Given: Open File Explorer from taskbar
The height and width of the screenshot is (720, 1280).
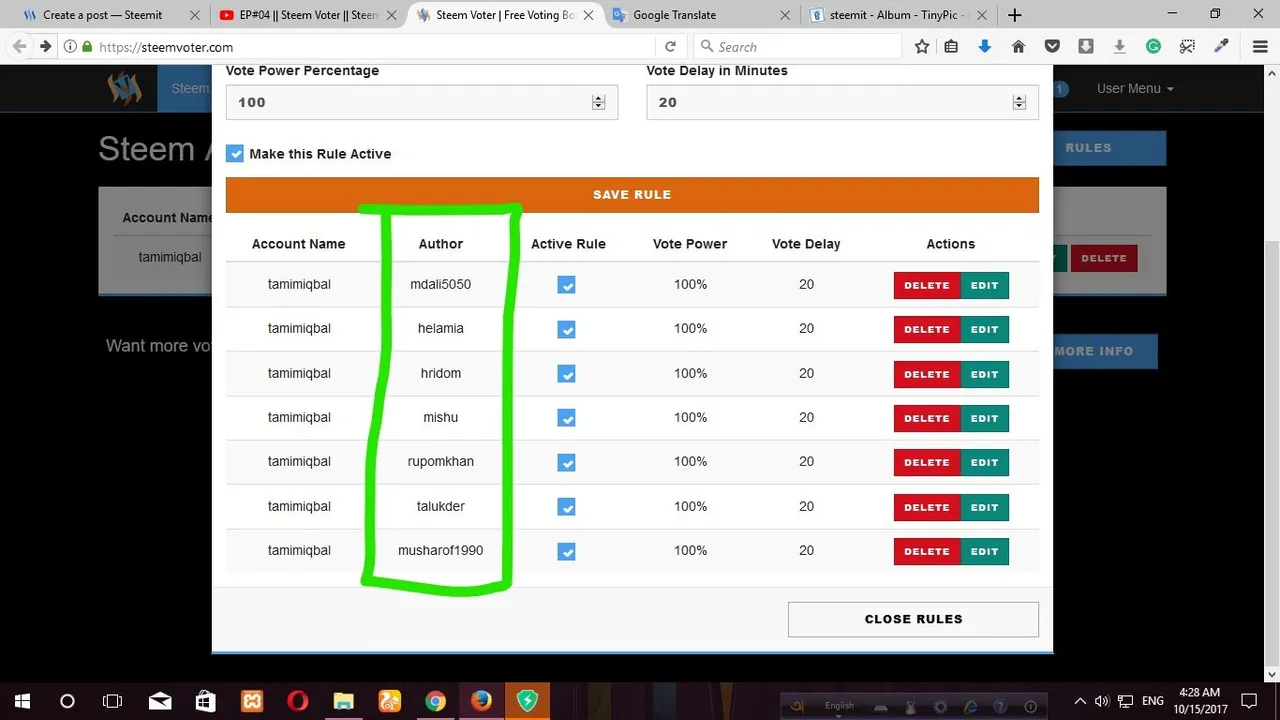Looking at the screenshot, I should coord(343,701).
